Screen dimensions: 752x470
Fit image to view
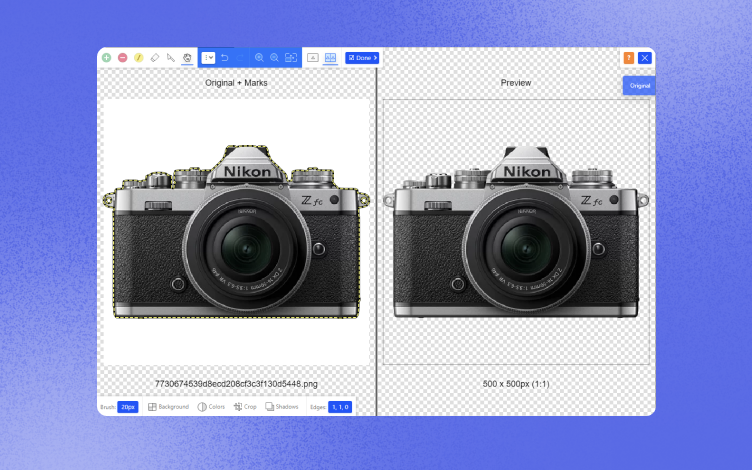tap(291, 58)
